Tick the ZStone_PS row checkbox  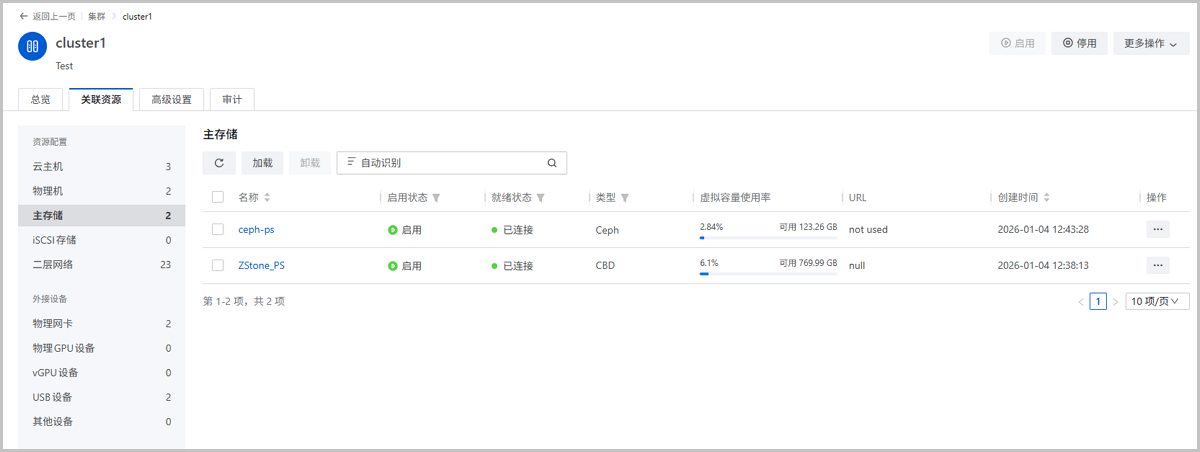pos(218,265)
